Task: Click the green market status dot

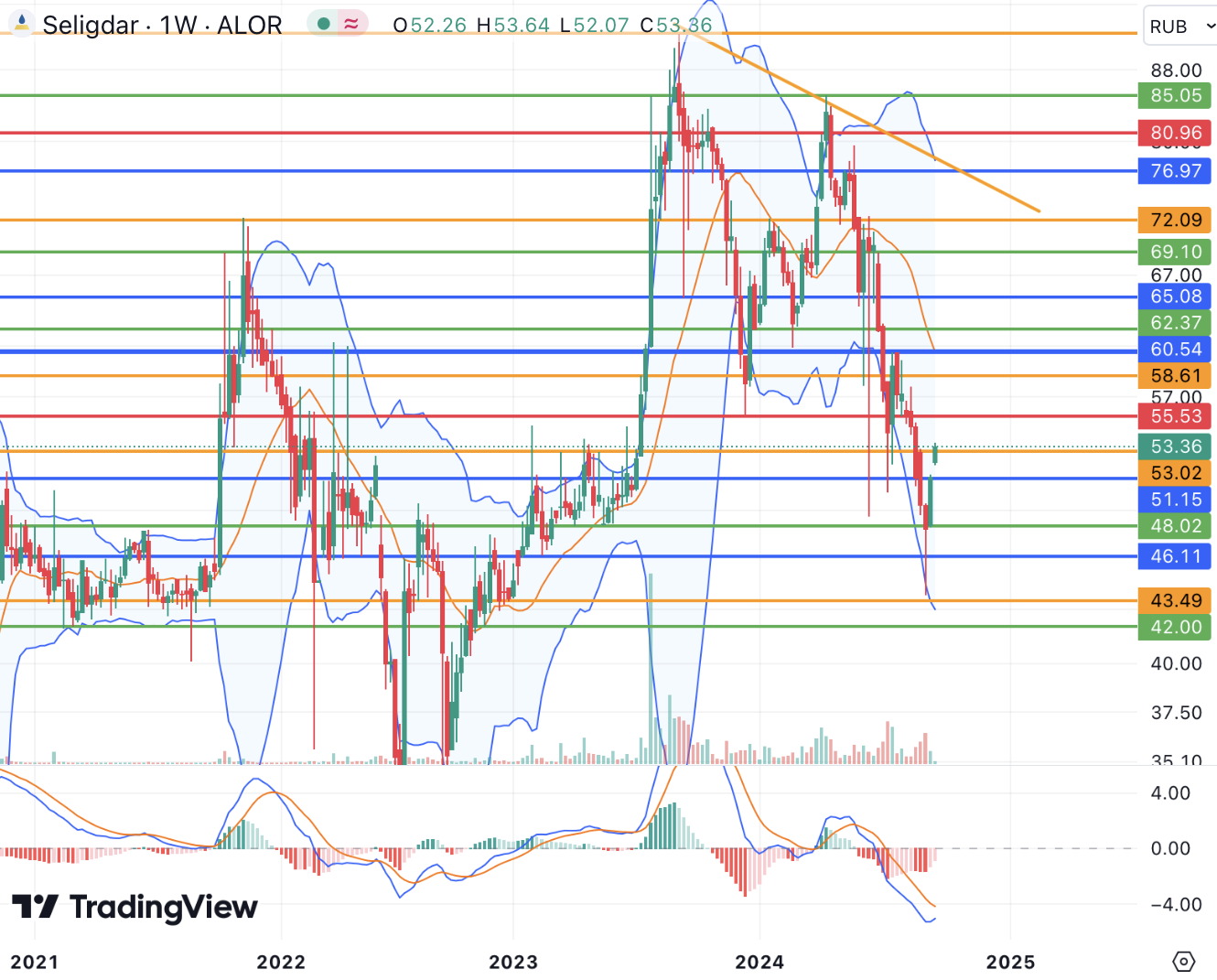Action: (323, 25)
